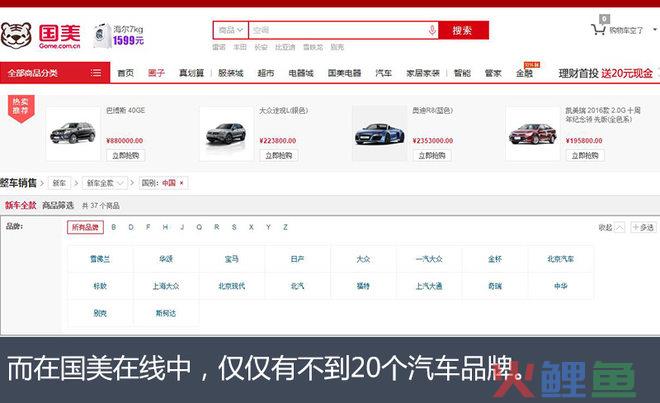The image size is (660, 403).
Task: Click the microphone voice search icon
Action: (x=432, y=30)
